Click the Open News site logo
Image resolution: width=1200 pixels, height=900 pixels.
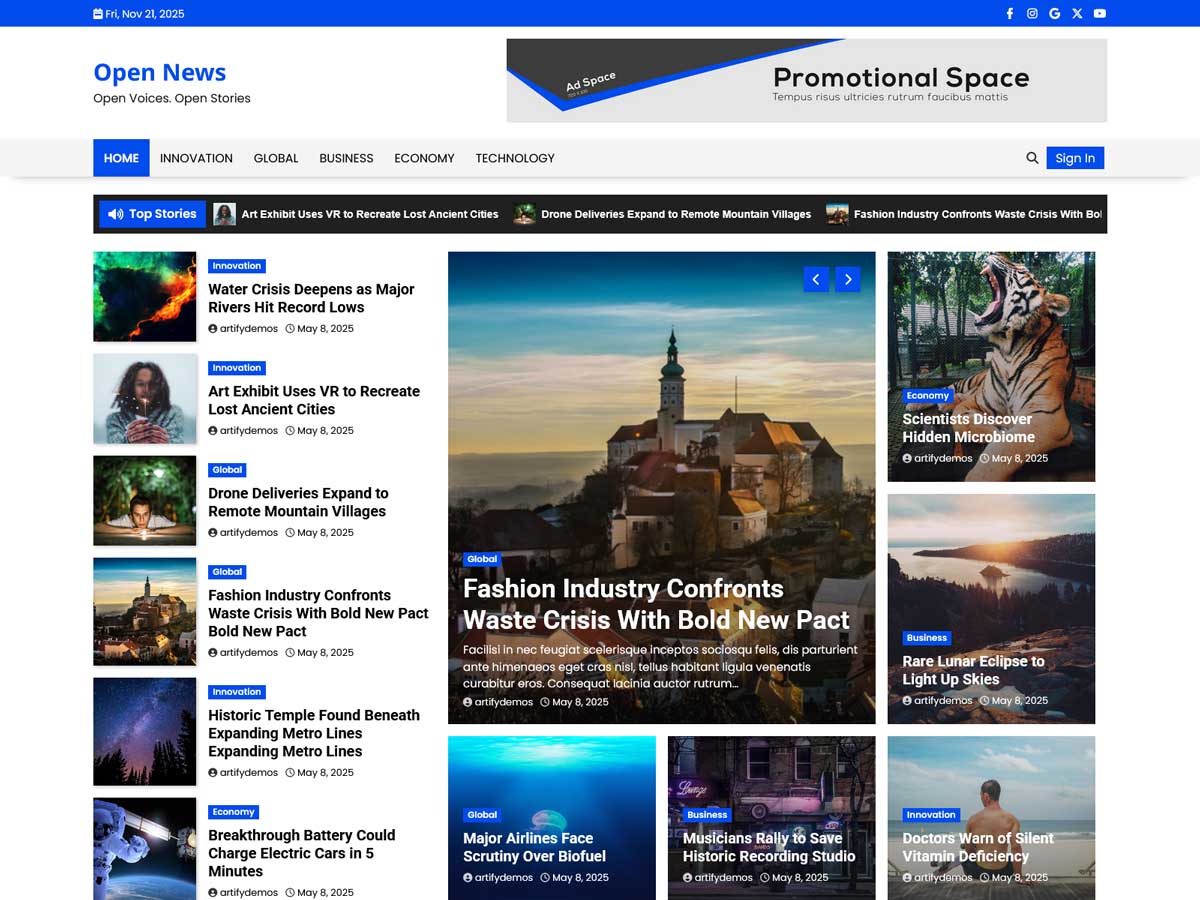tap(159, 72)
